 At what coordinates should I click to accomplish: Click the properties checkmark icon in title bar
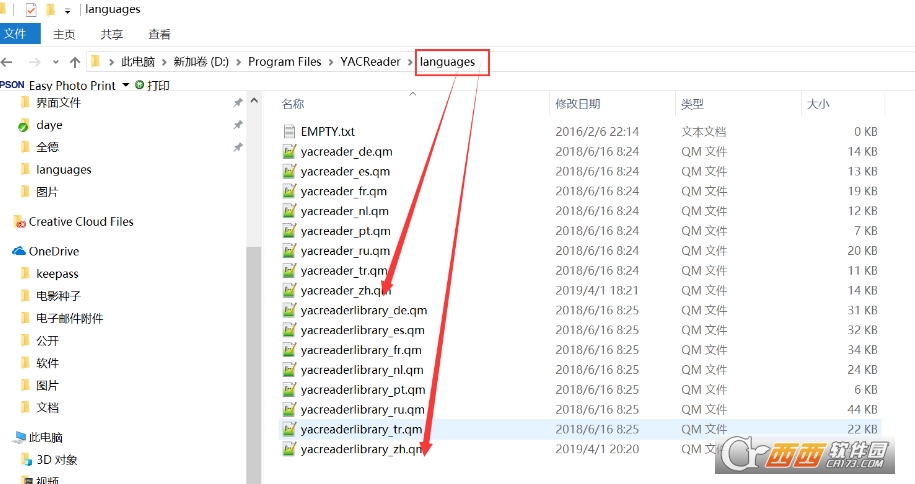click(31, 10)
